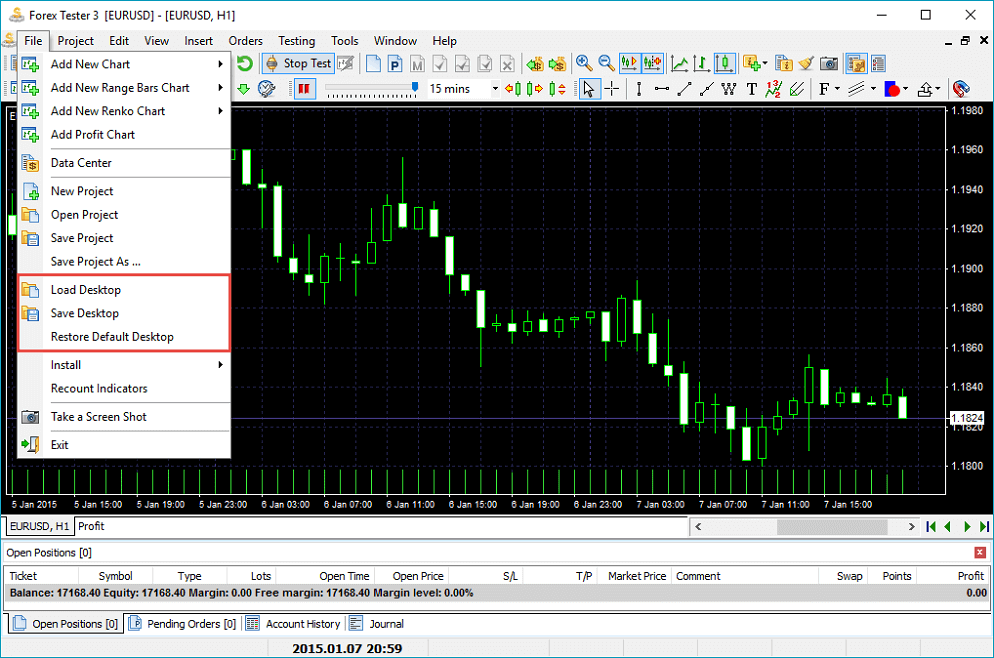Zoom out of the chart
This screenshot has width=994, height=658.
coord(607,63)
